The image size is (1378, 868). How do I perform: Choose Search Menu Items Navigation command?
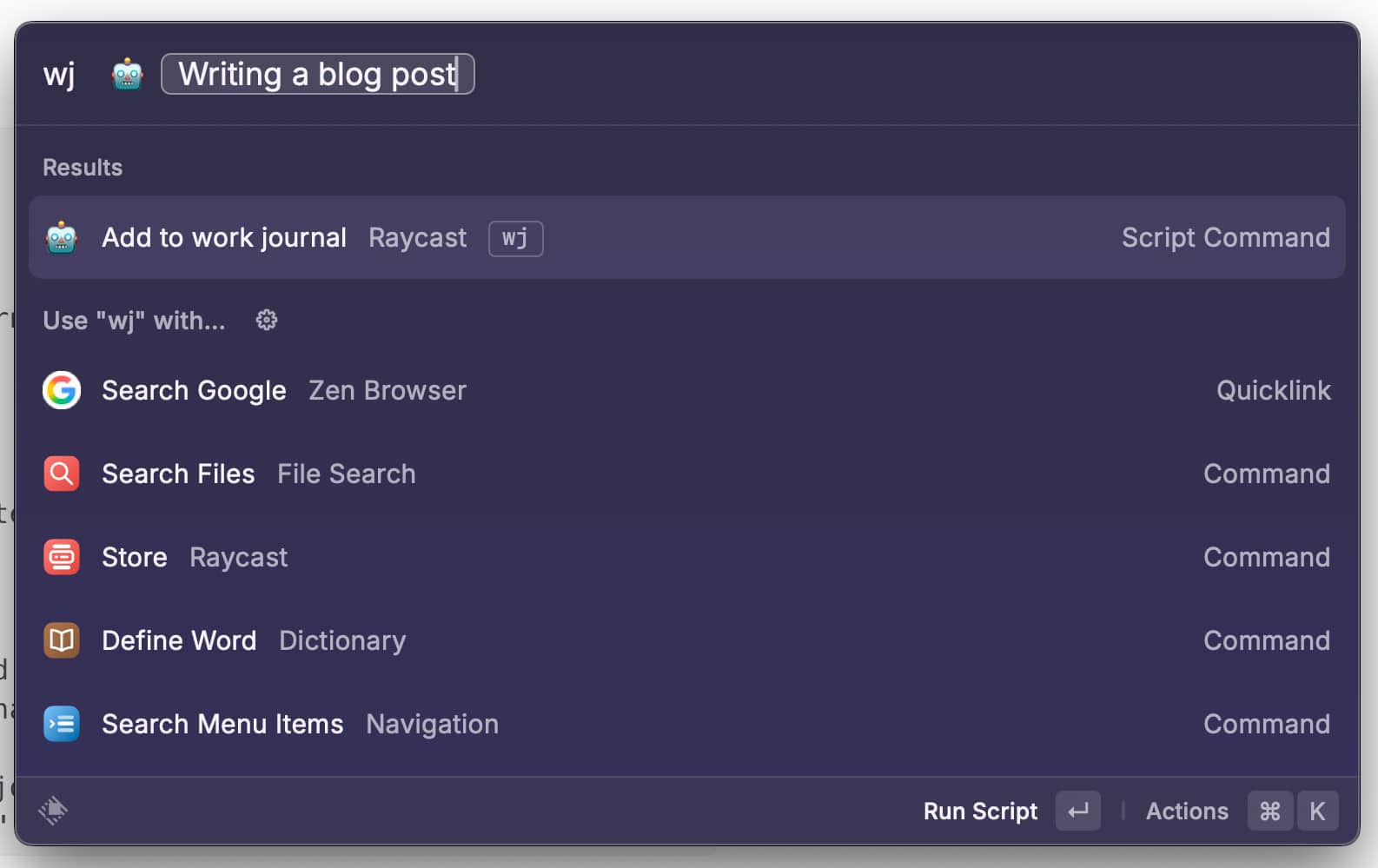687,724
